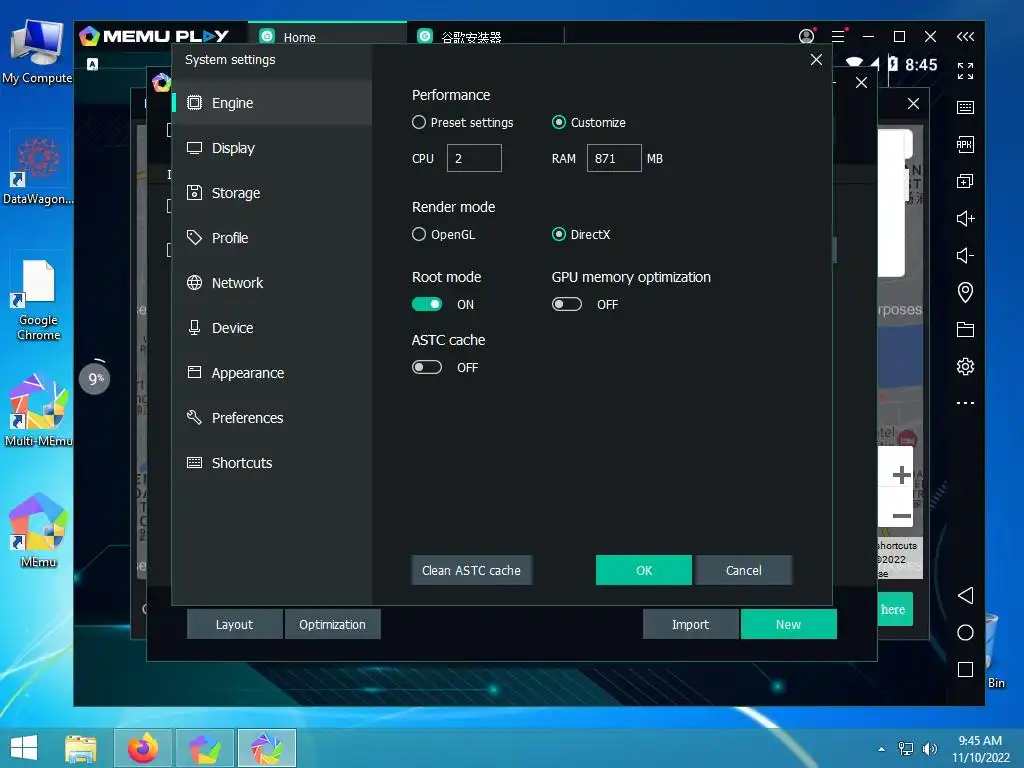Open the Display settings section

(272, 148)
